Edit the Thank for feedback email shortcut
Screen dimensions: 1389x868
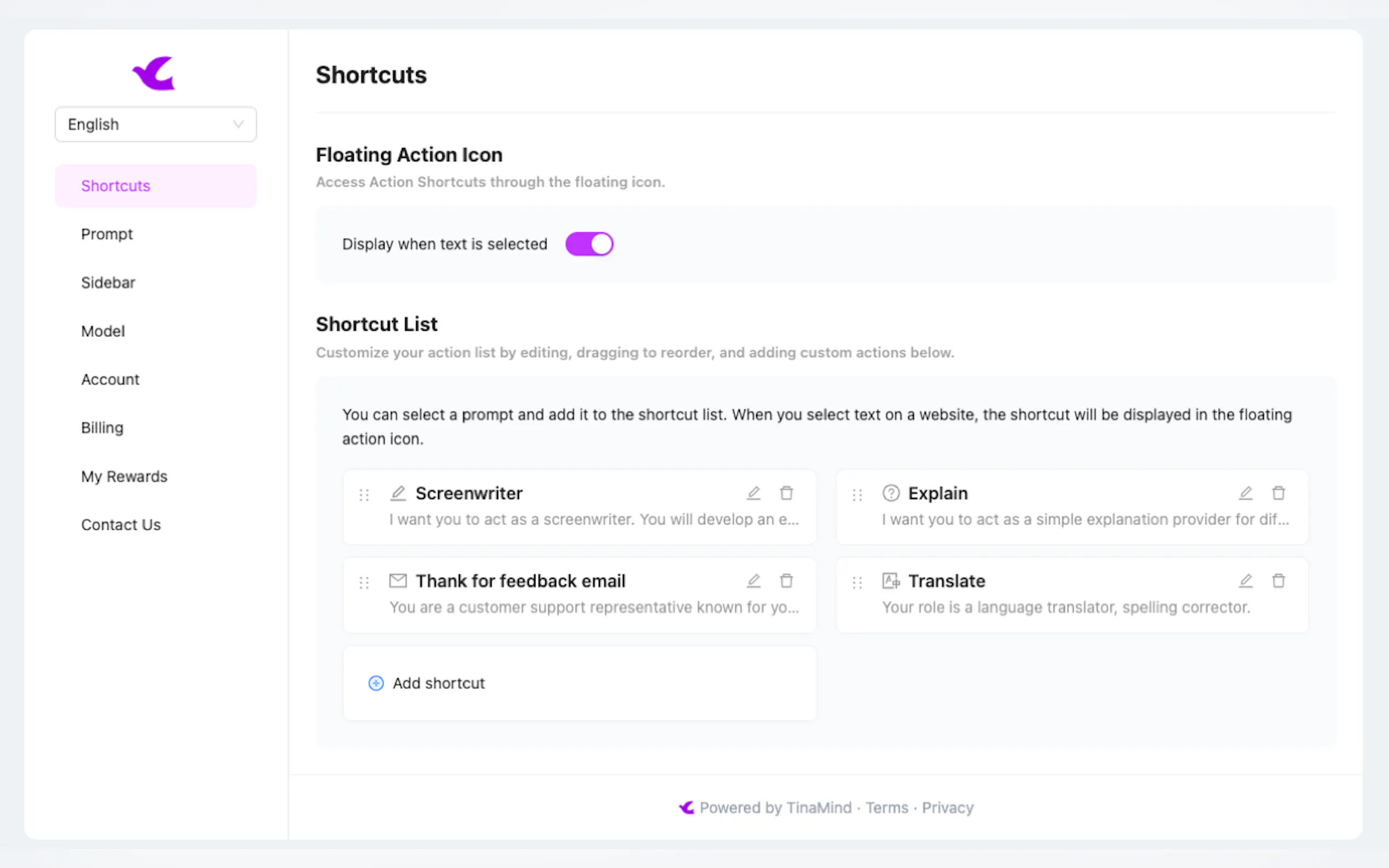754,581
